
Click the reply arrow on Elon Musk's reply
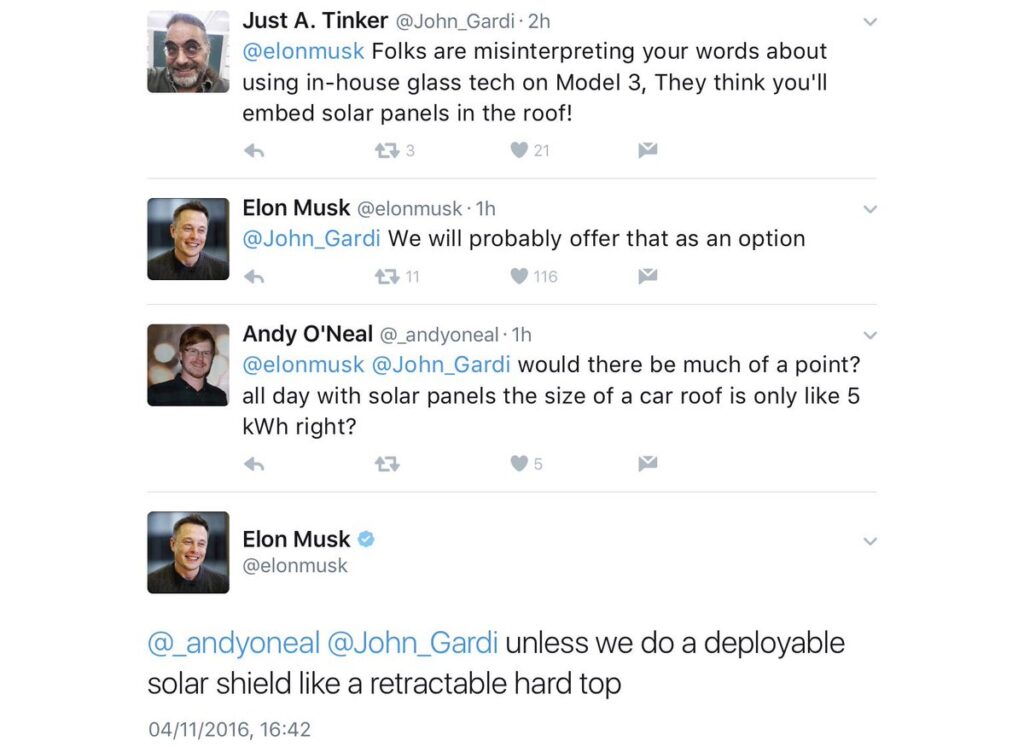[253, 276]
